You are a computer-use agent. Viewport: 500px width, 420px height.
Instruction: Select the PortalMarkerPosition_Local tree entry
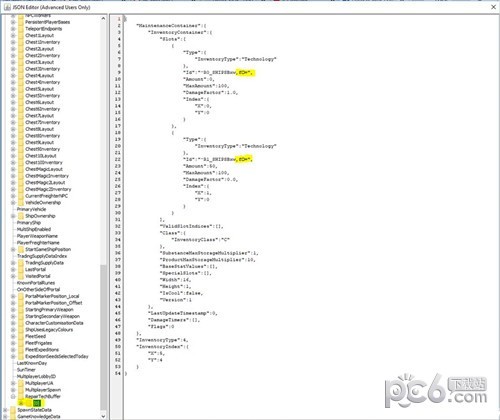[x=52, y=296]
